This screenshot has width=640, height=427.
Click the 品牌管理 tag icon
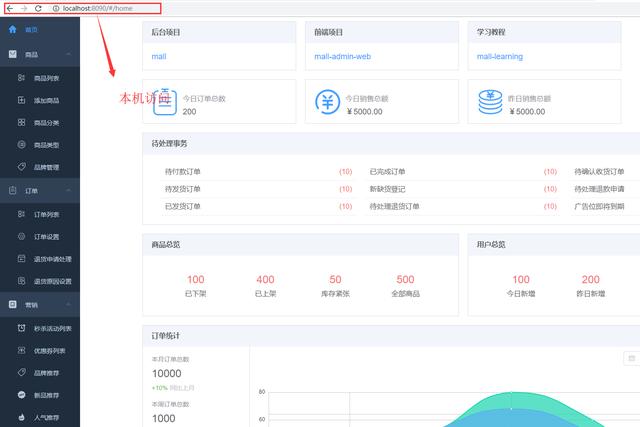(22, 167)
